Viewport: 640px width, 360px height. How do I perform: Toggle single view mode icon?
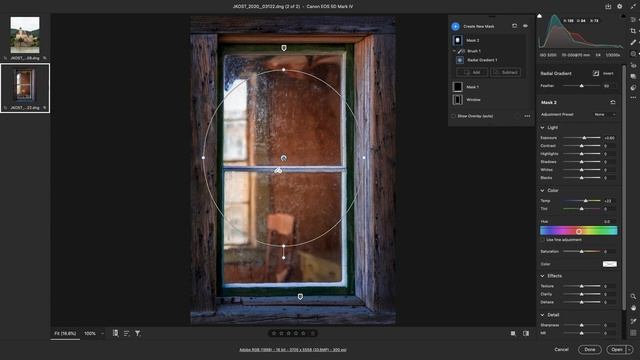513,333
